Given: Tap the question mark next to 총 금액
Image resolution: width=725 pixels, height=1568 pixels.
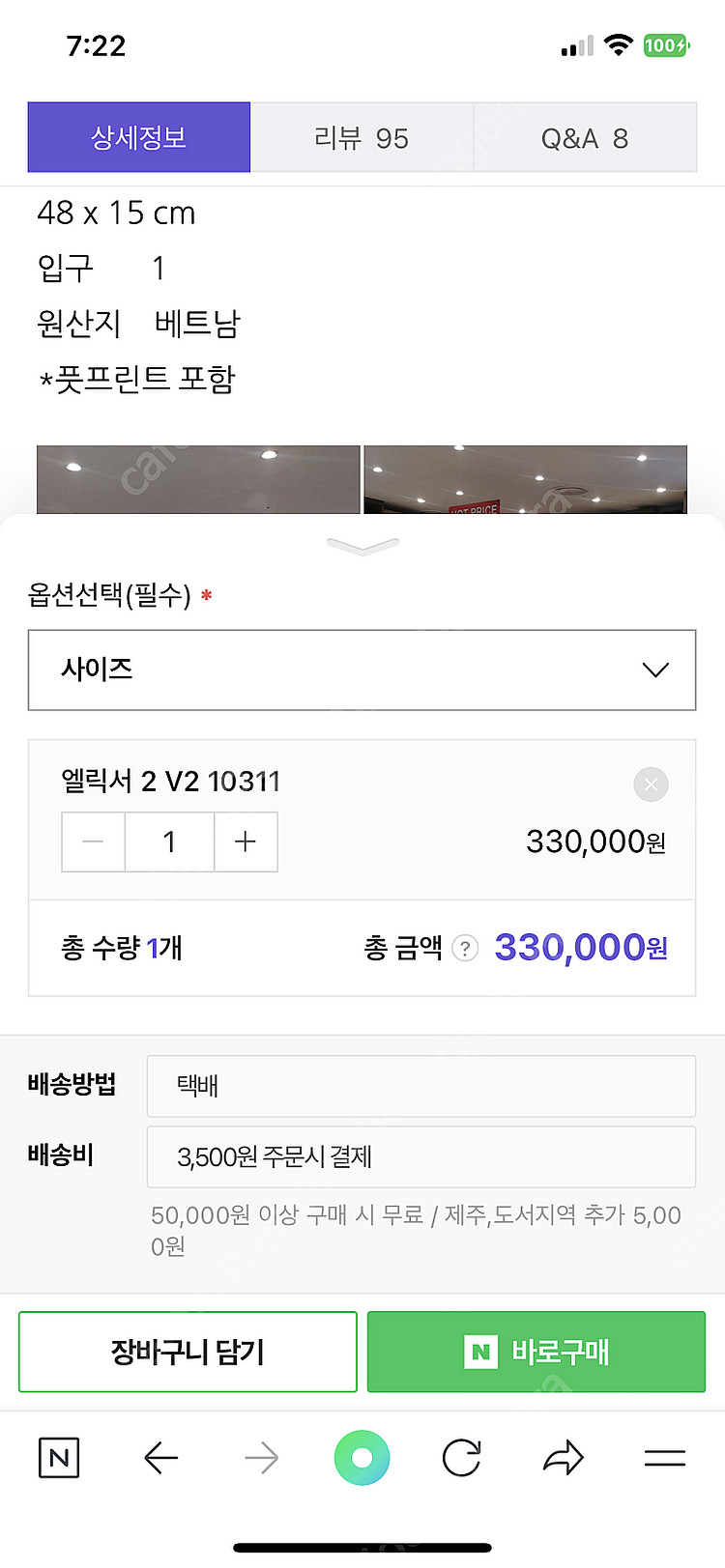Looking at the screenshot, I should coord(465,949).
